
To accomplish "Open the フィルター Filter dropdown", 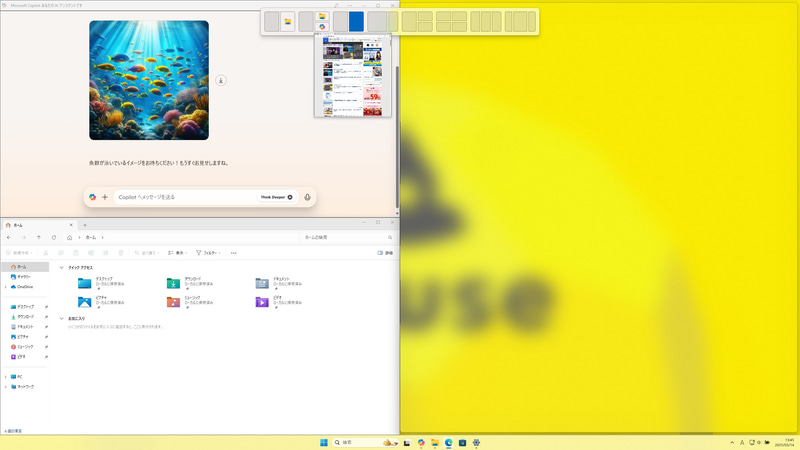I will click(x=209, y=253).
